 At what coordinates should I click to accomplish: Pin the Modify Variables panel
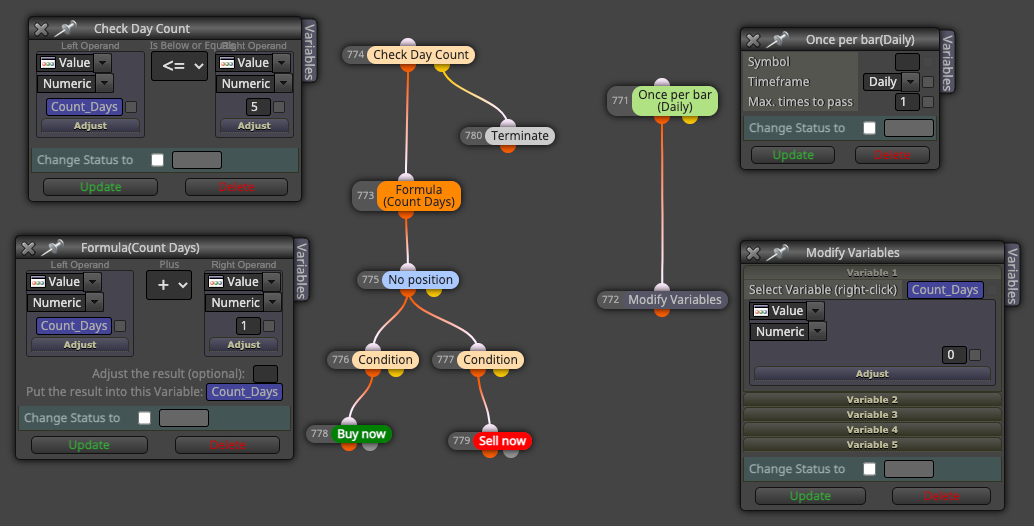pos(777,252)
